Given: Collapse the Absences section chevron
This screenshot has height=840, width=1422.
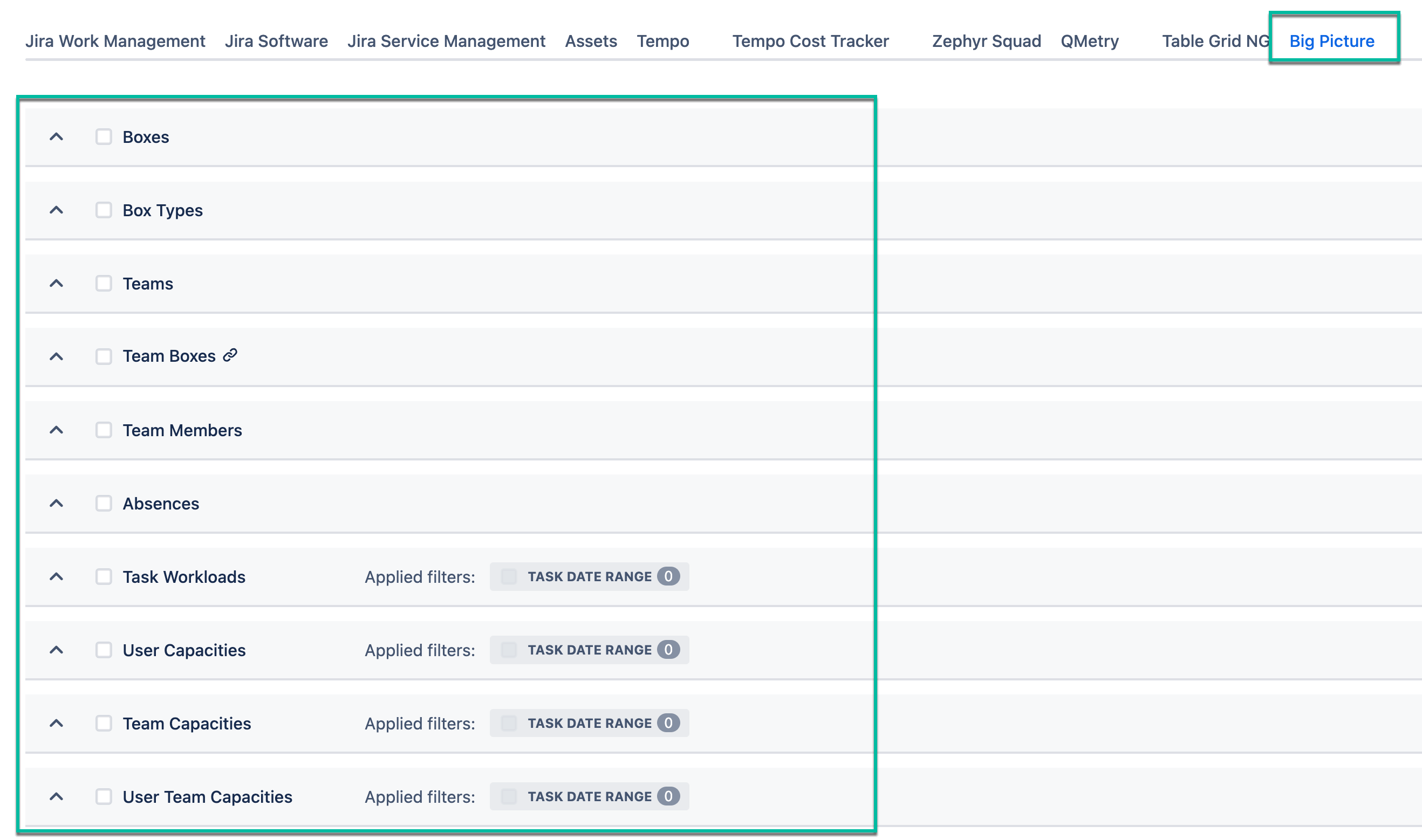Looking at the screenshot, I should tap(56, 503).
